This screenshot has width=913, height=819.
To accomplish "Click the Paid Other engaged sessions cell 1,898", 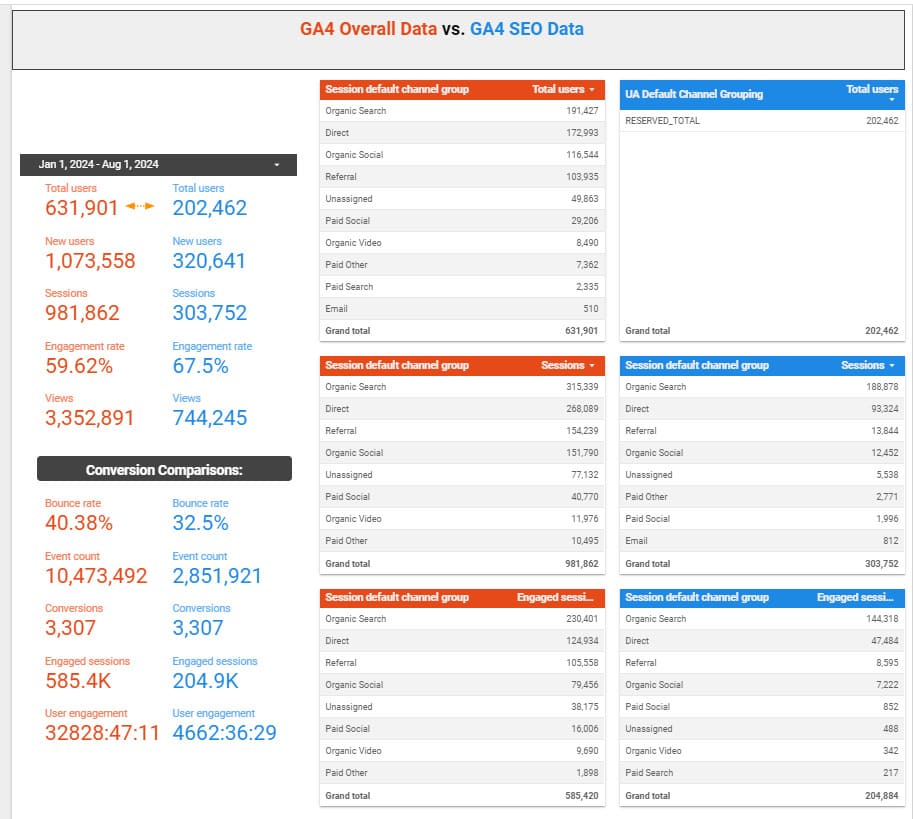I will coord(588,773).
